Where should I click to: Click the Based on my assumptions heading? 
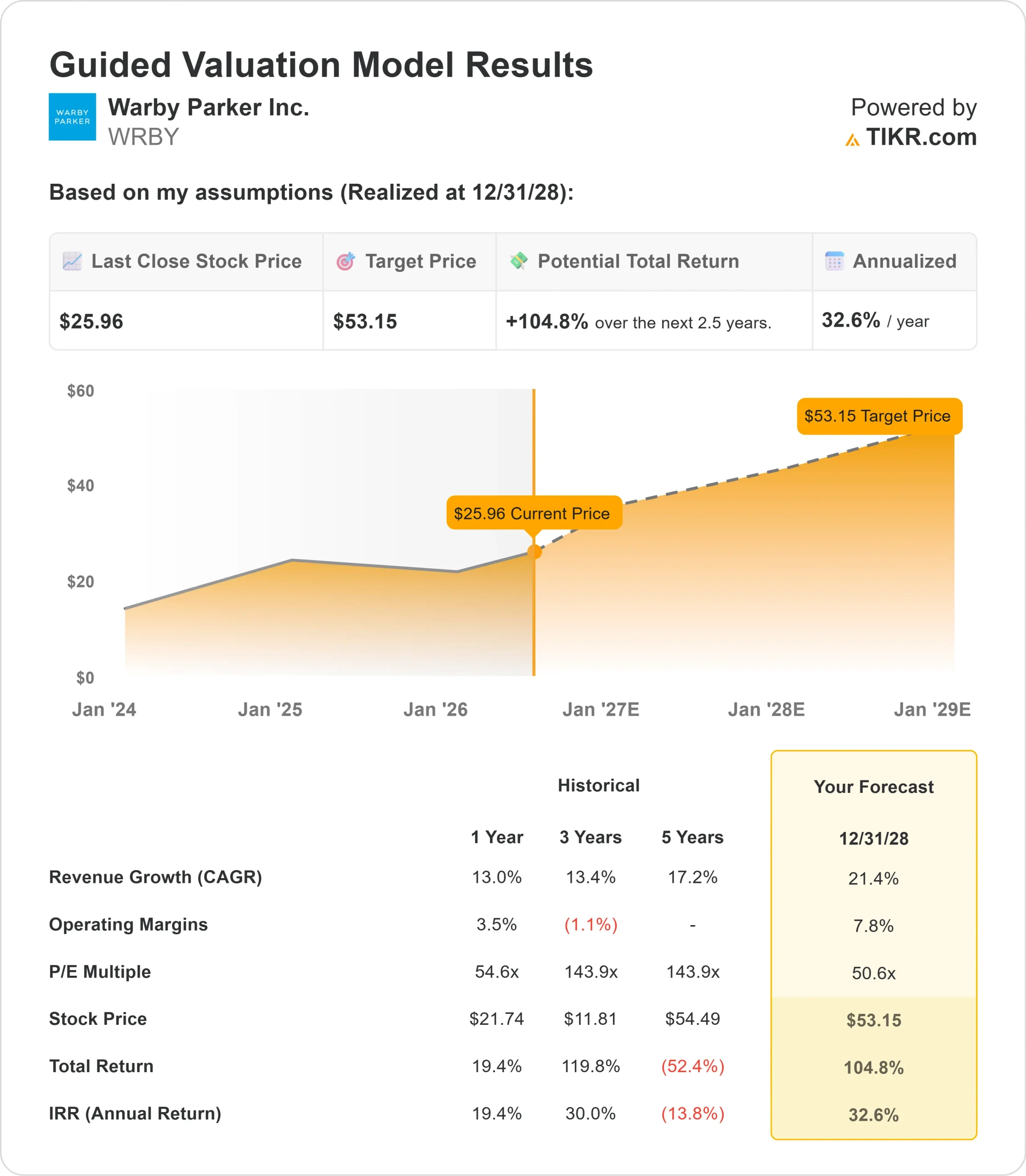312,192
